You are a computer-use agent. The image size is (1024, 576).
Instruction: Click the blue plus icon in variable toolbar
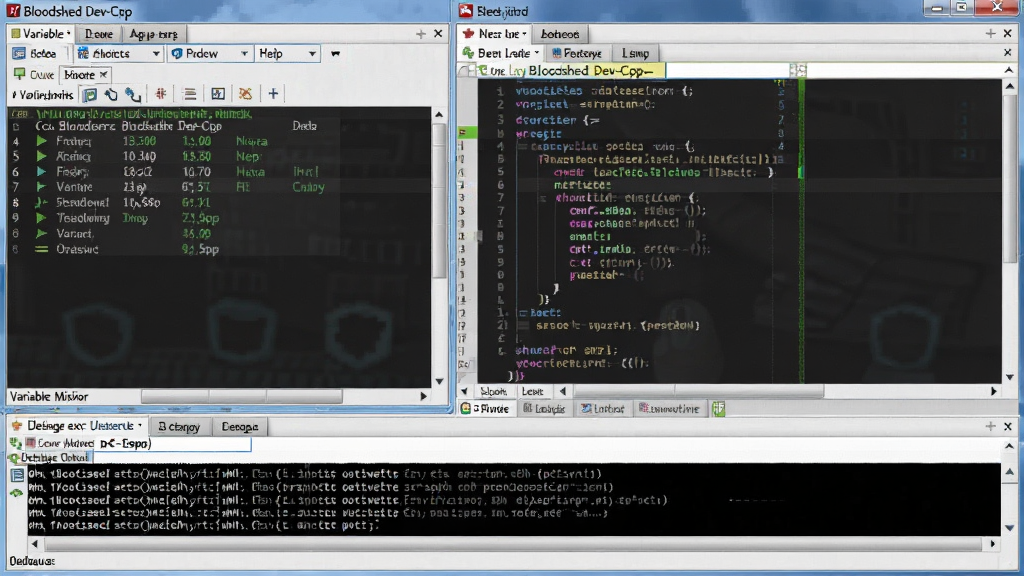(273, 94)
